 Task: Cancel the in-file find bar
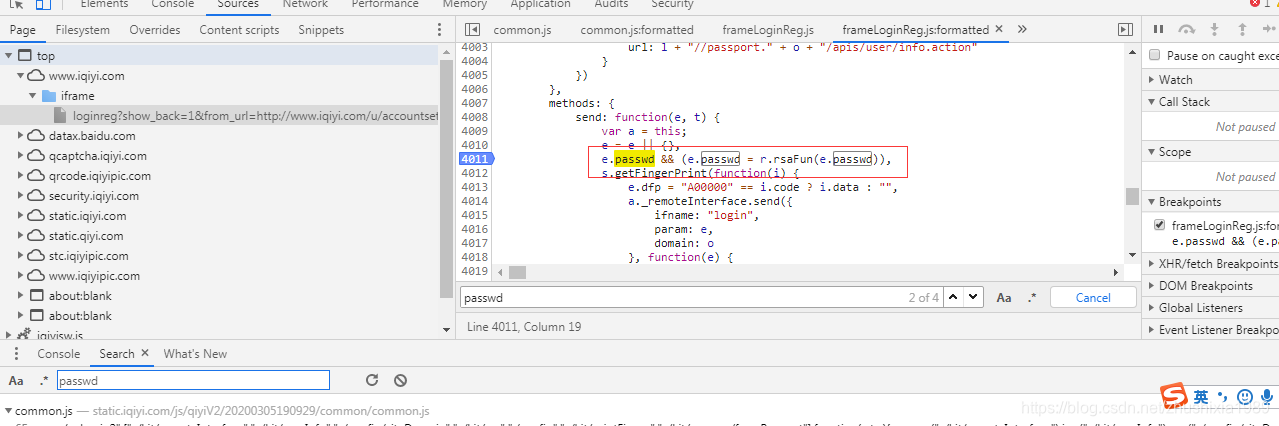[x=1093, y=297]
